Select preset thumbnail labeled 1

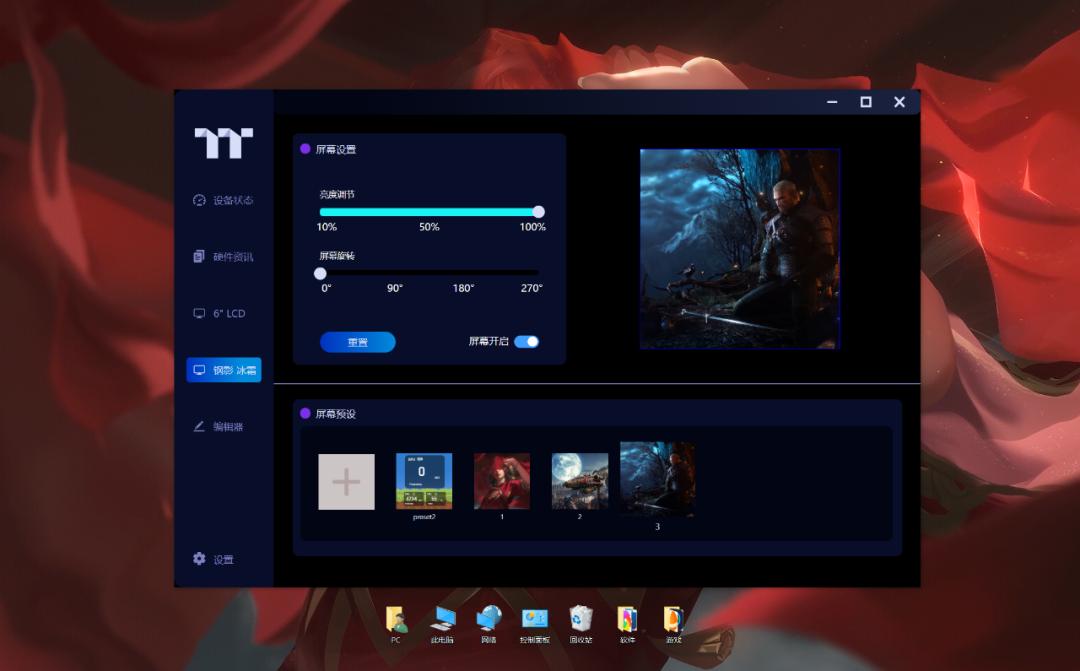tap(502, 481)
